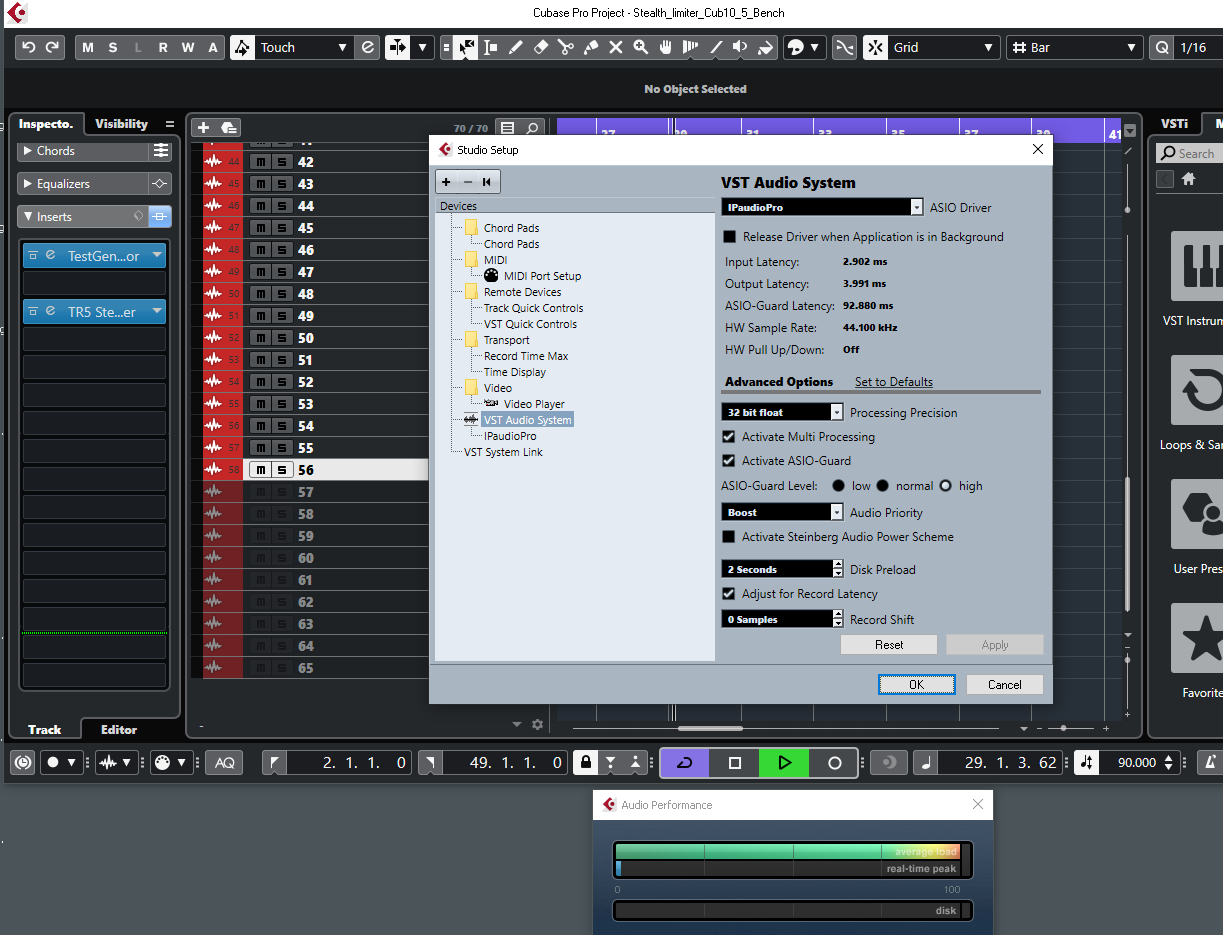Toggle Adjust for Record Latency checkbox

coord(729,594)
